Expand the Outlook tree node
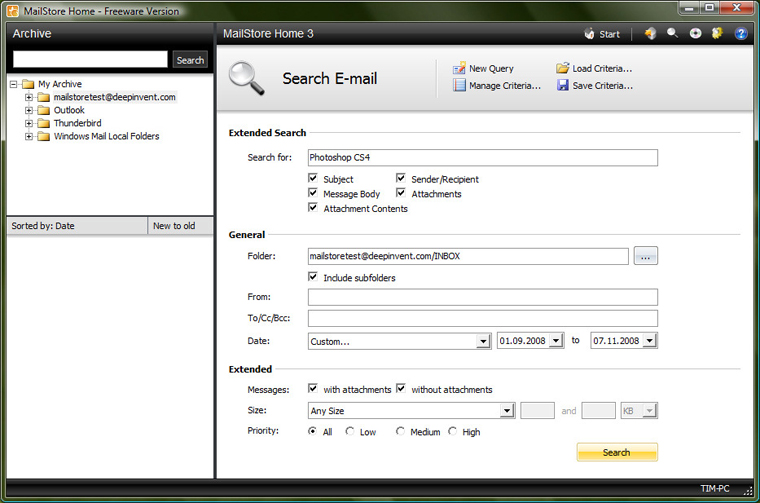The width and height of the screenshot is (760, 503). (x=29, y=110)
